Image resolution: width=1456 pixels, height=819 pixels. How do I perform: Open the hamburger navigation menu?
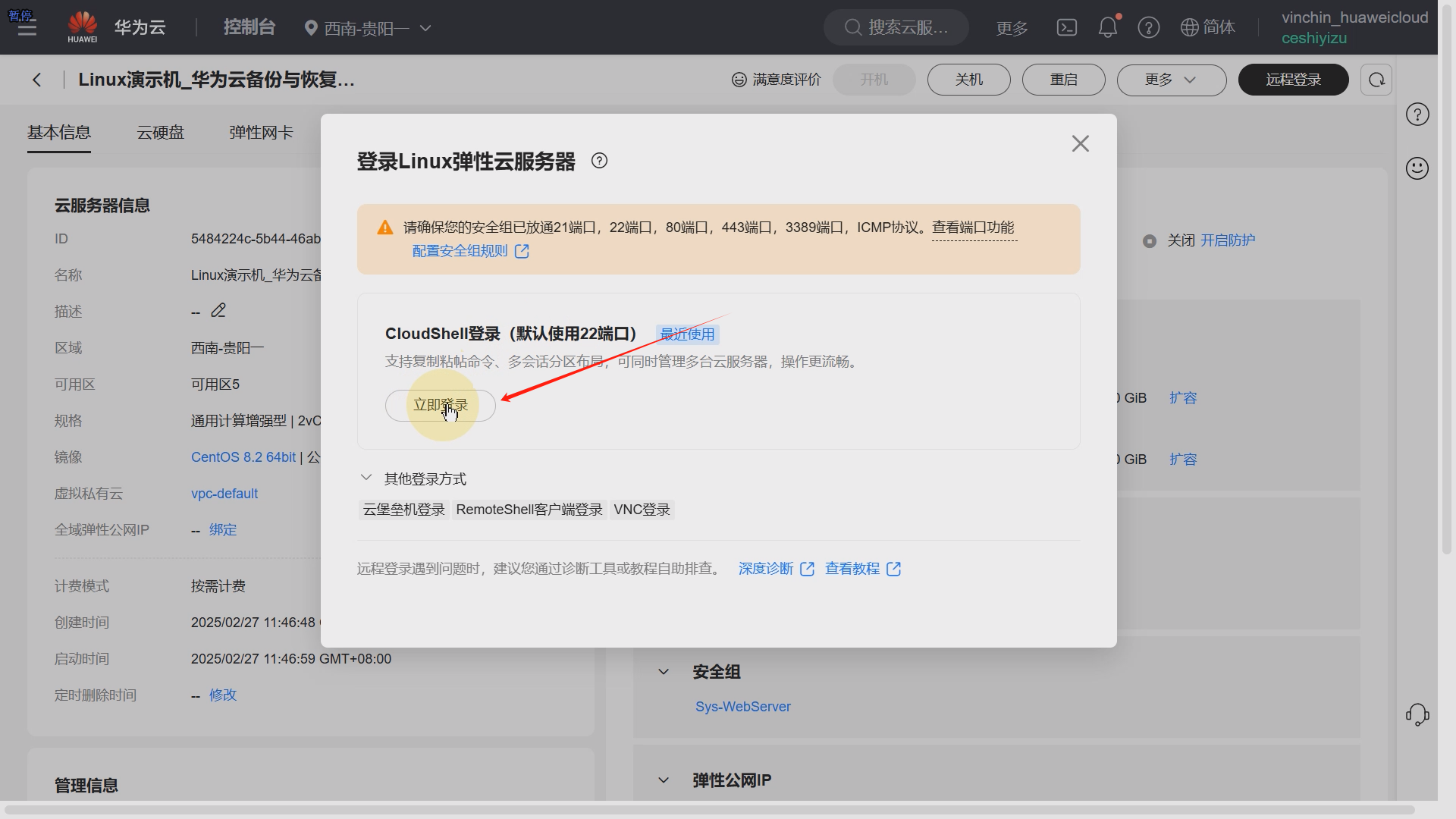pos(27,29)
